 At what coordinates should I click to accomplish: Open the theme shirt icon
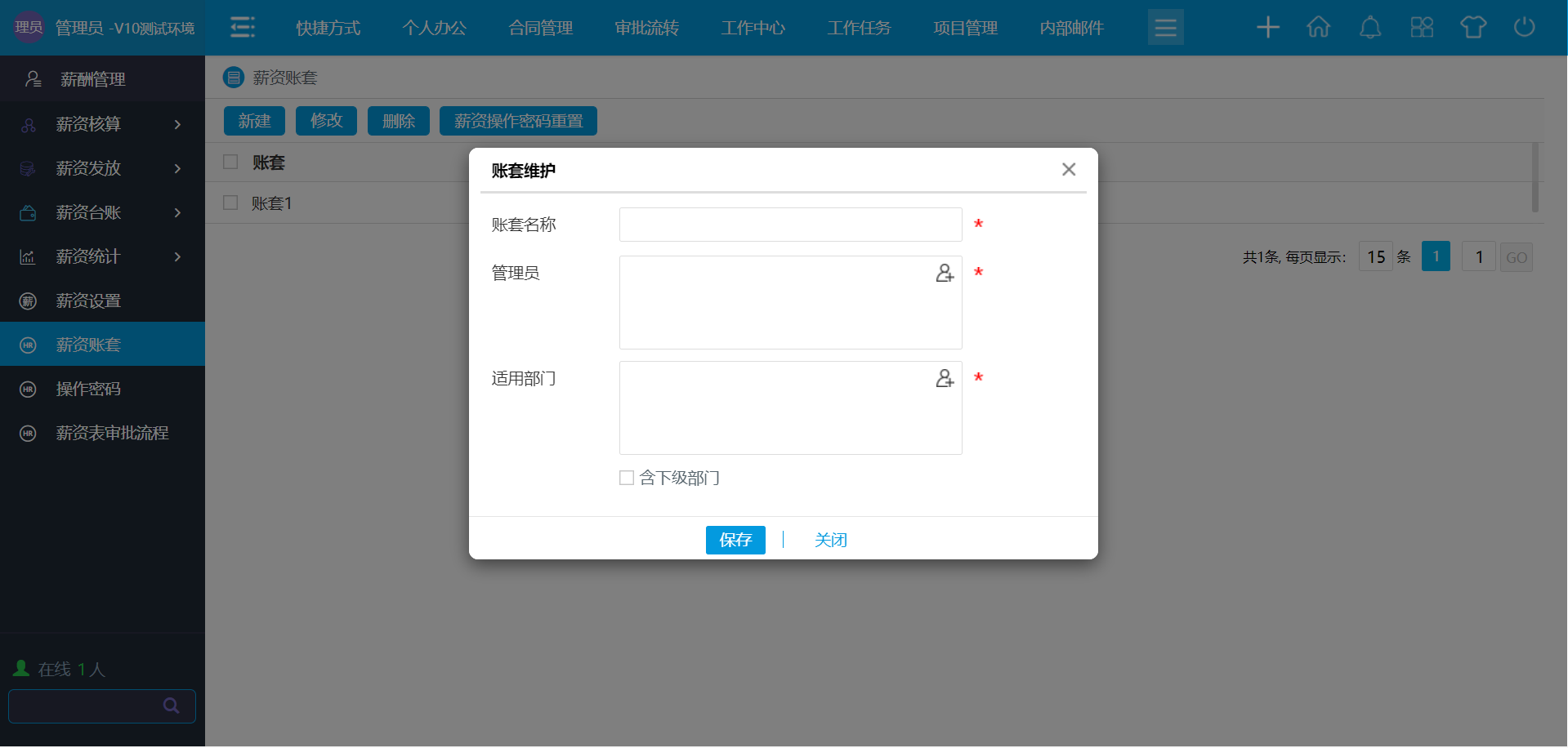click(x=1472, y=28)
